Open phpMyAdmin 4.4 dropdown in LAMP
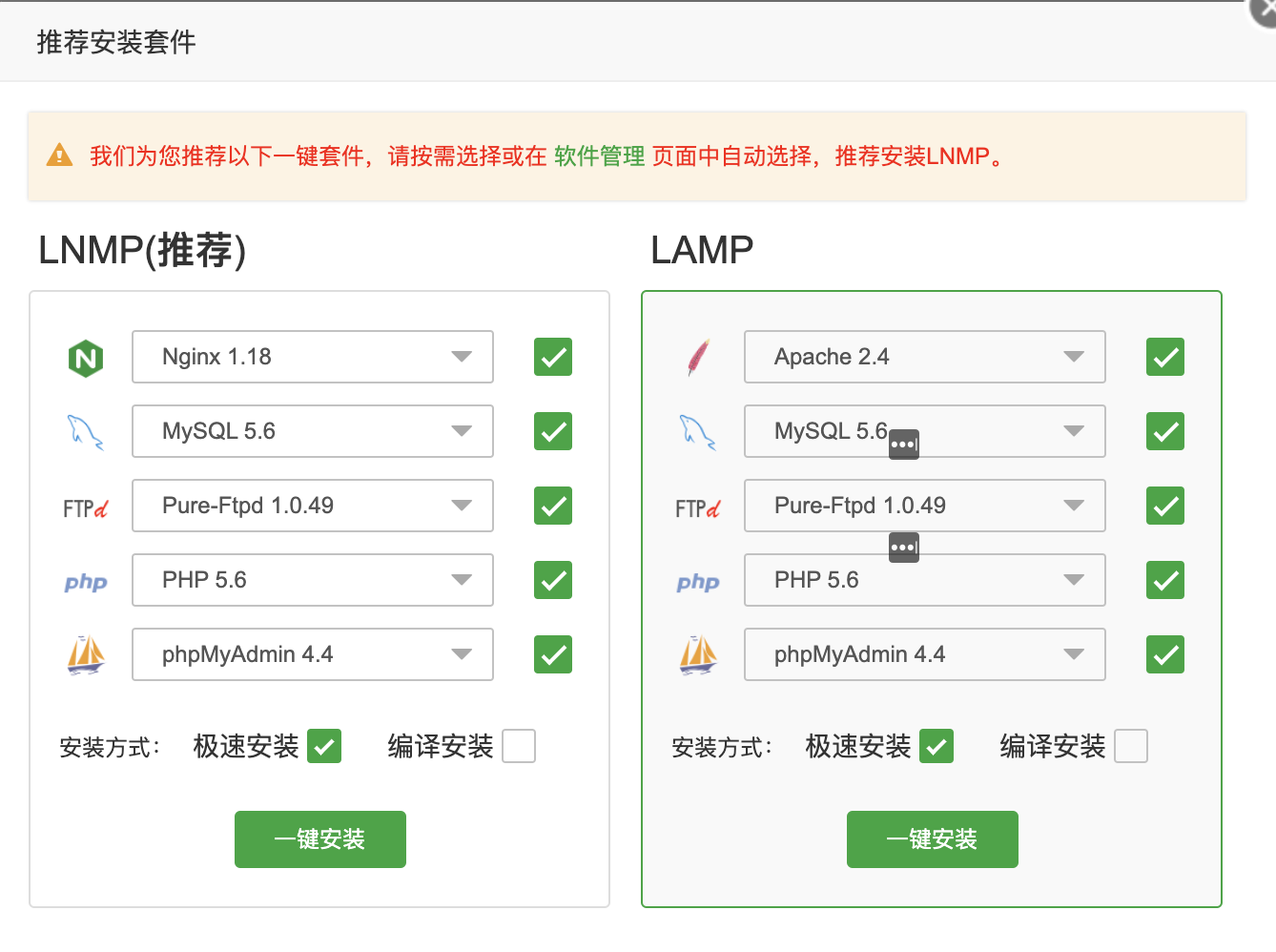Screen dimensions: 1276x952 coord(925,654)
